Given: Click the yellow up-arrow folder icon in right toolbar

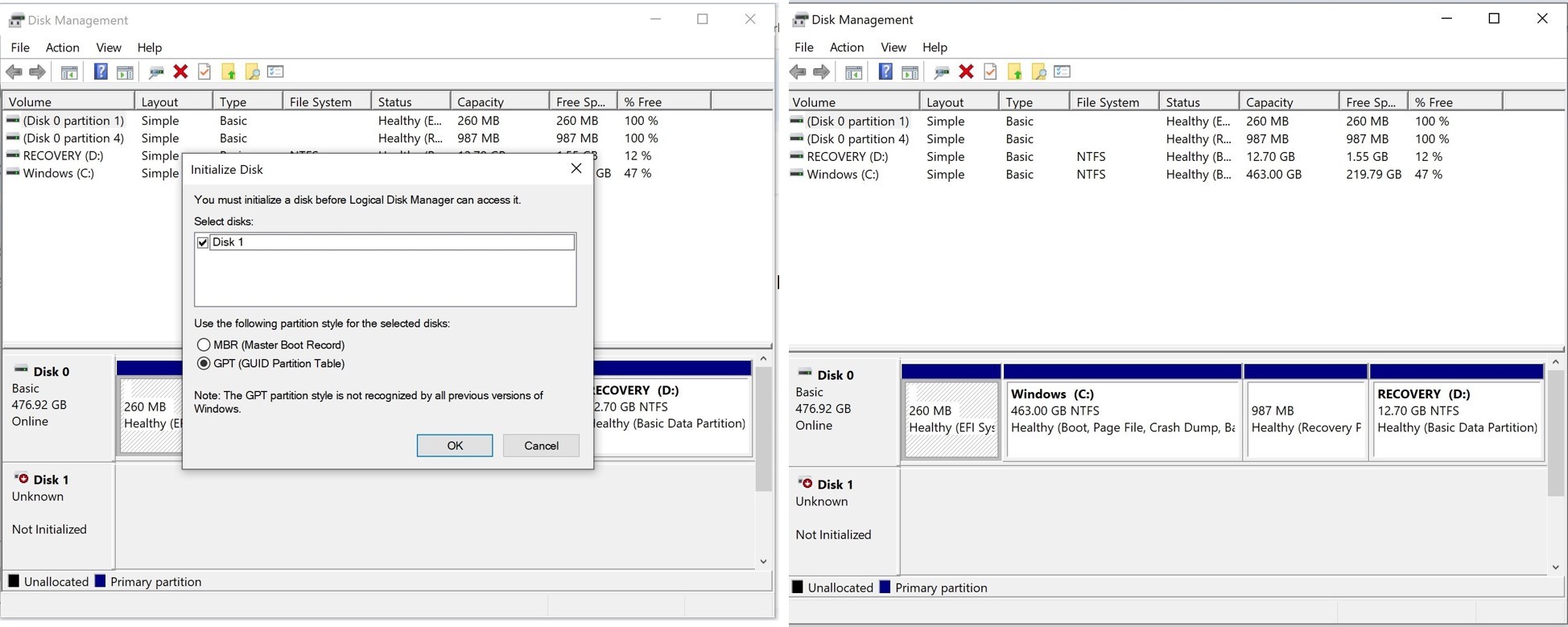Looking at the screenshot, I should pos(1014,72).
